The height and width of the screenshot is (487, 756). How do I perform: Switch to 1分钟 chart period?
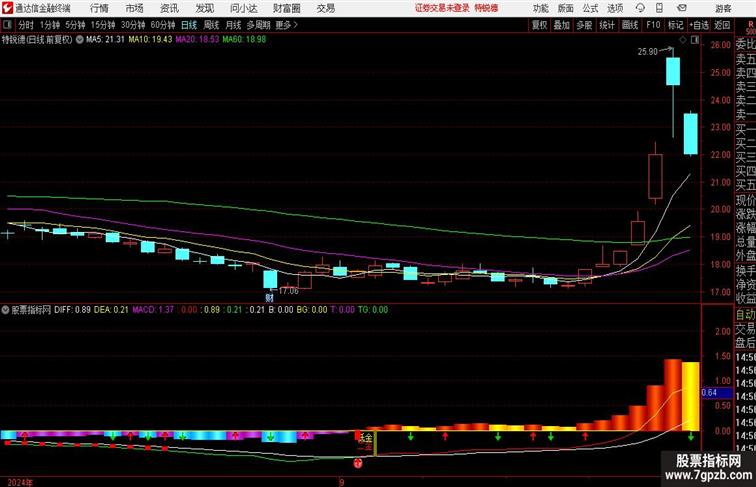tap(50, 25)
